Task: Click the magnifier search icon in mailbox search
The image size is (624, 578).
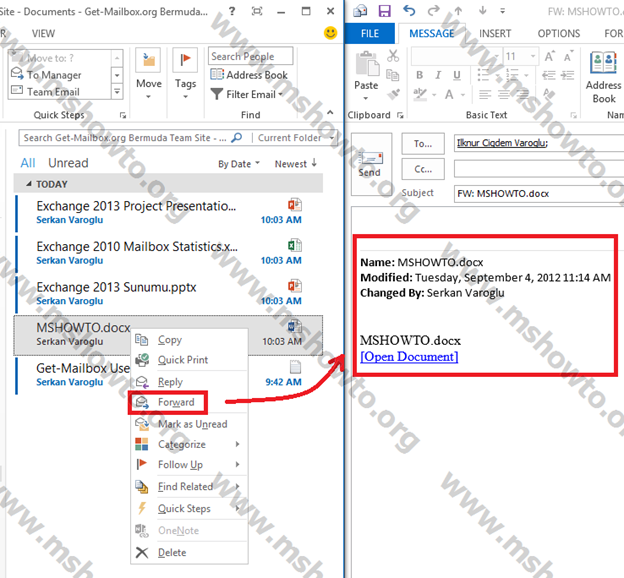Action: pos(237,138)
